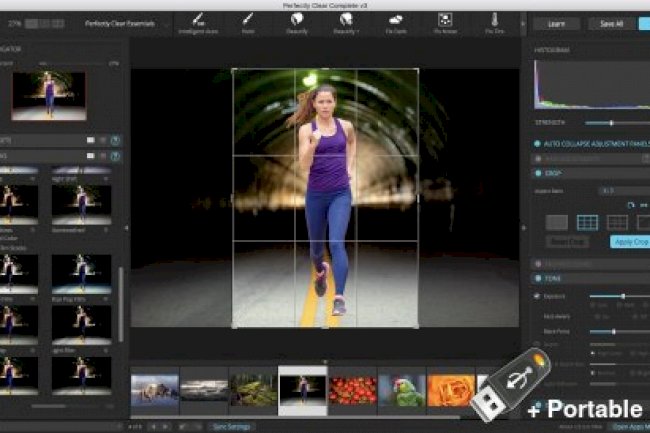Click the Vivid preset brush icon
Viewport: 650px width, 433px height.
coord(247,18)
